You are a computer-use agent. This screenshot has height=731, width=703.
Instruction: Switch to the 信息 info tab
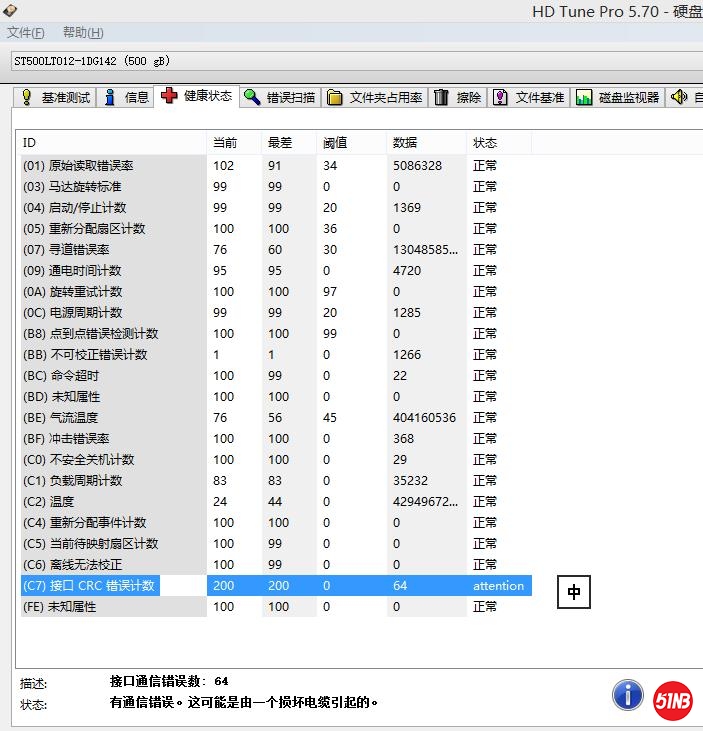coord(127,97)
